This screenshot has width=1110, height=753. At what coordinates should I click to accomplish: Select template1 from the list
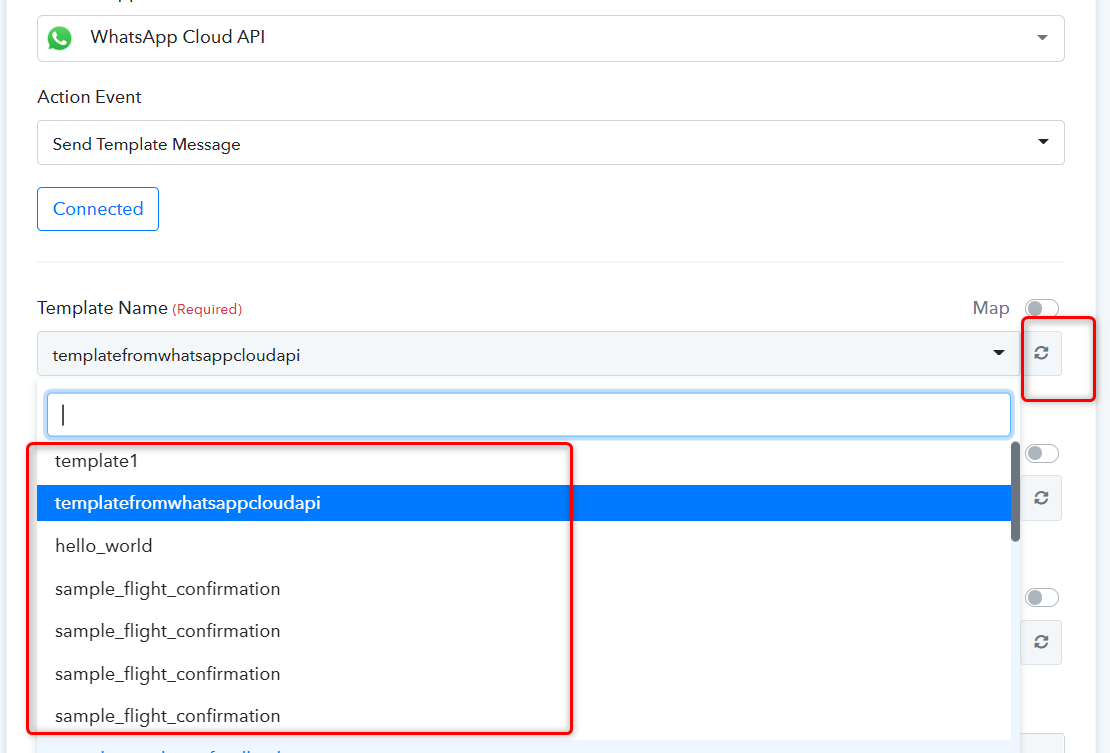tap(524, 461)
